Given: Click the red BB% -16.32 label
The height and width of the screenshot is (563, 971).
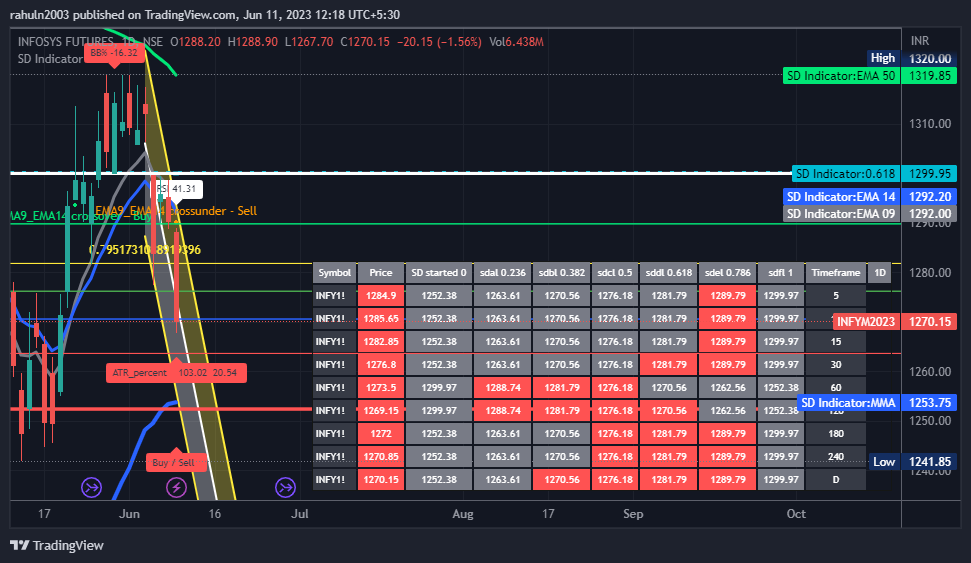Looking at the screenshot, I should [114, 53].
